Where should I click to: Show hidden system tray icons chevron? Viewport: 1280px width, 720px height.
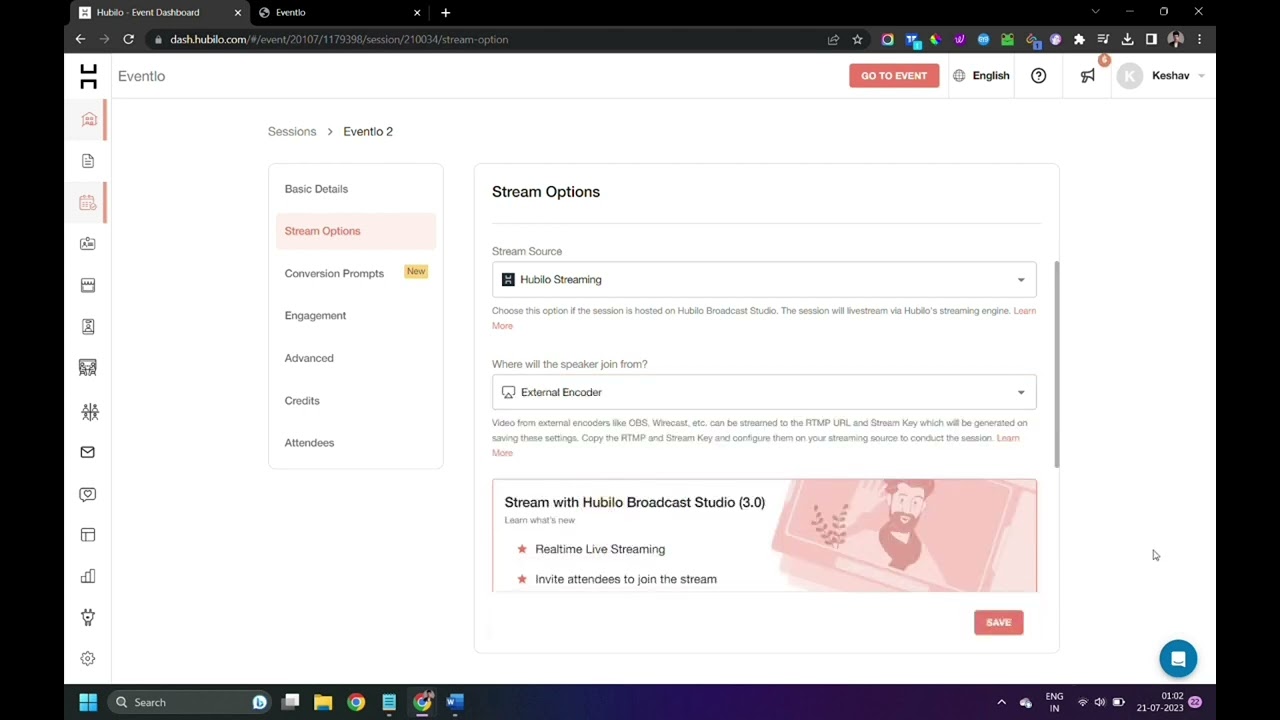1001,702
